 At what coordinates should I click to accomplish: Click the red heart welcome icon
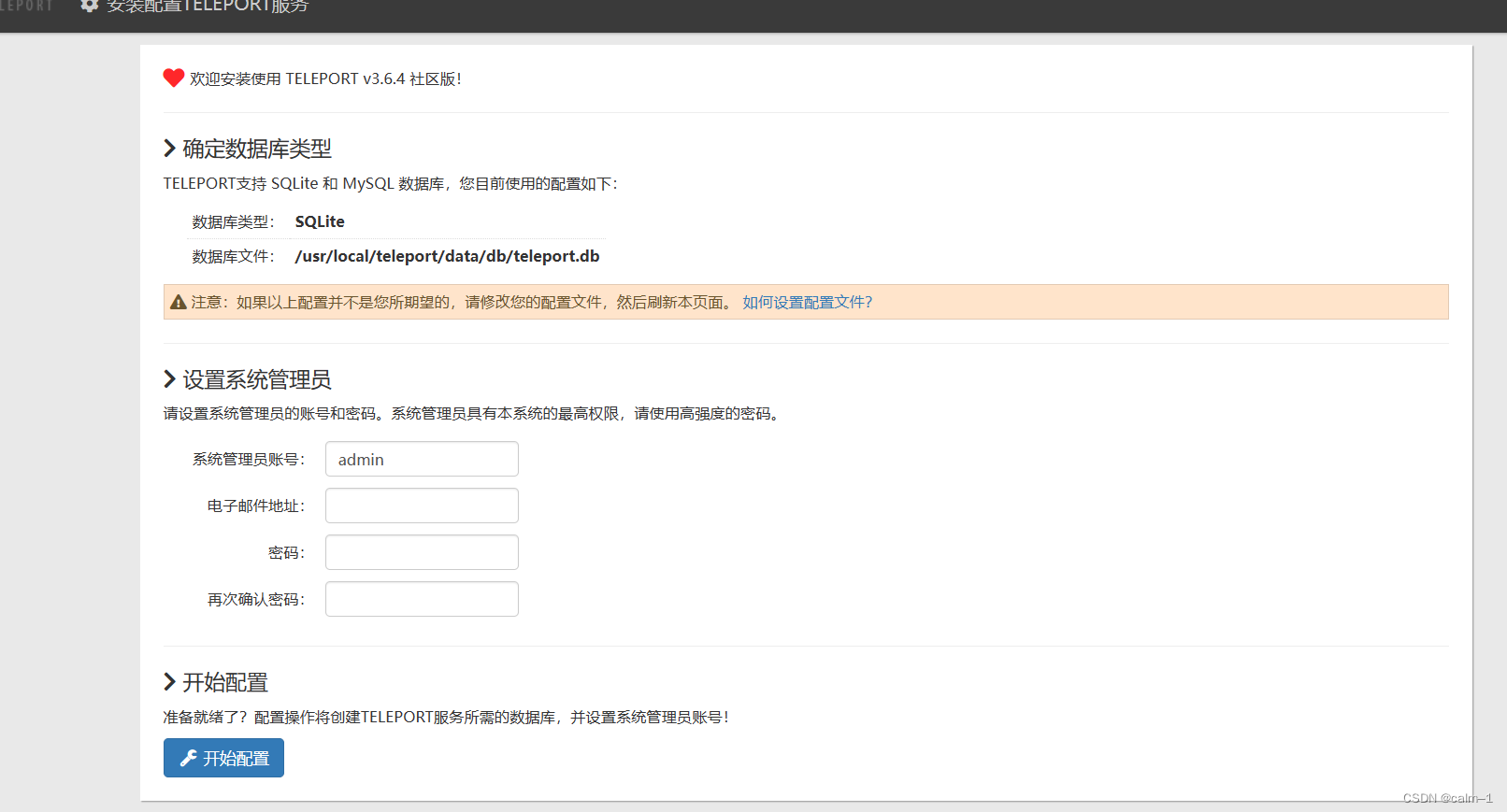click(x=174, y=78)
